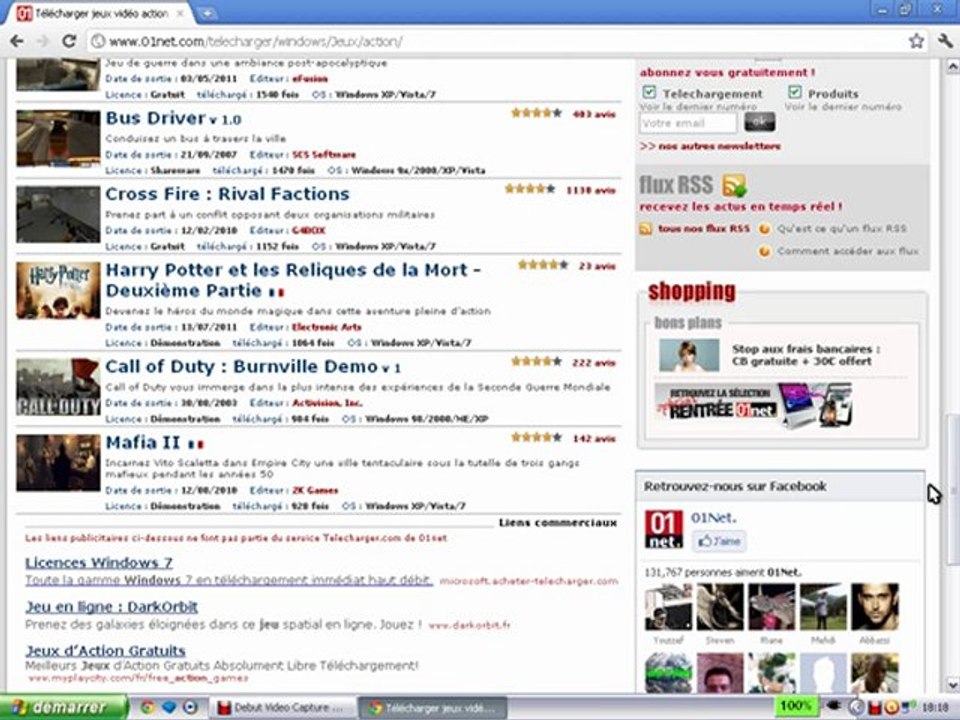
Task: Click 01Net Facebook logo
Action: tap(664, 529)
